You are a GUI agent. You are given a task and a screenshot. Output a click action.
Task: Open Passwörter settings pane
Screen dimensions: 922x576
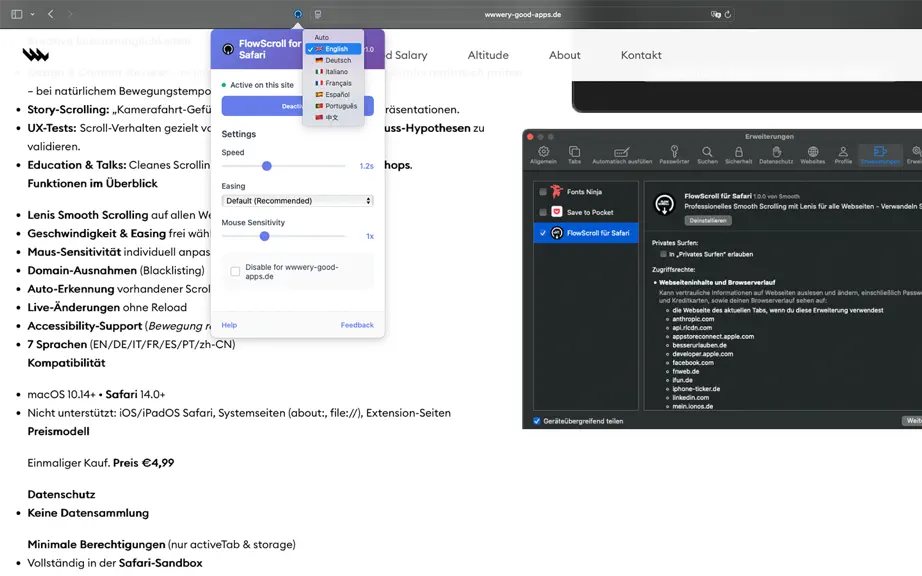click(674, 155)
